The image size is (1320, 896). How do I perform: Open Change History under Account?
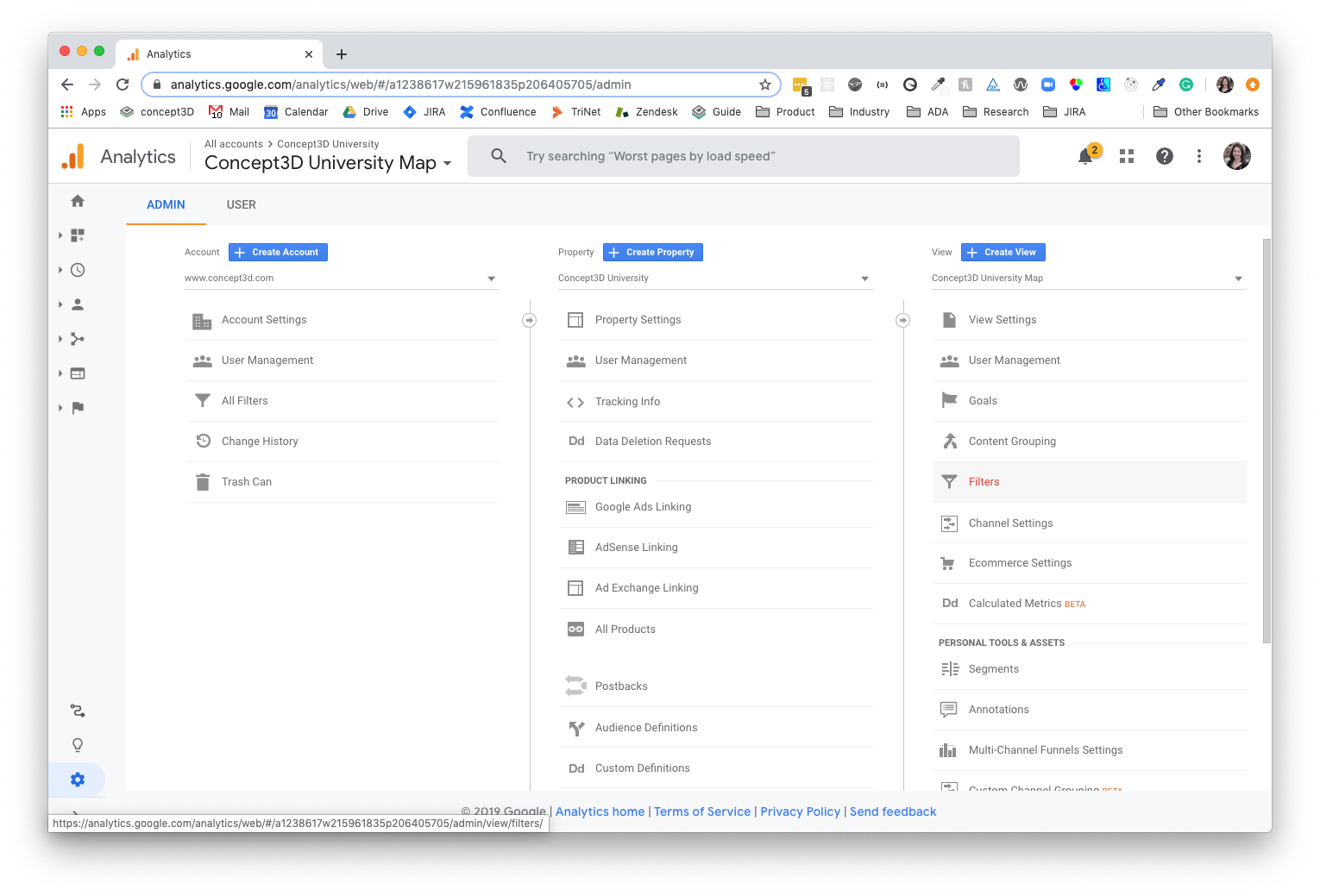(343, 442)
